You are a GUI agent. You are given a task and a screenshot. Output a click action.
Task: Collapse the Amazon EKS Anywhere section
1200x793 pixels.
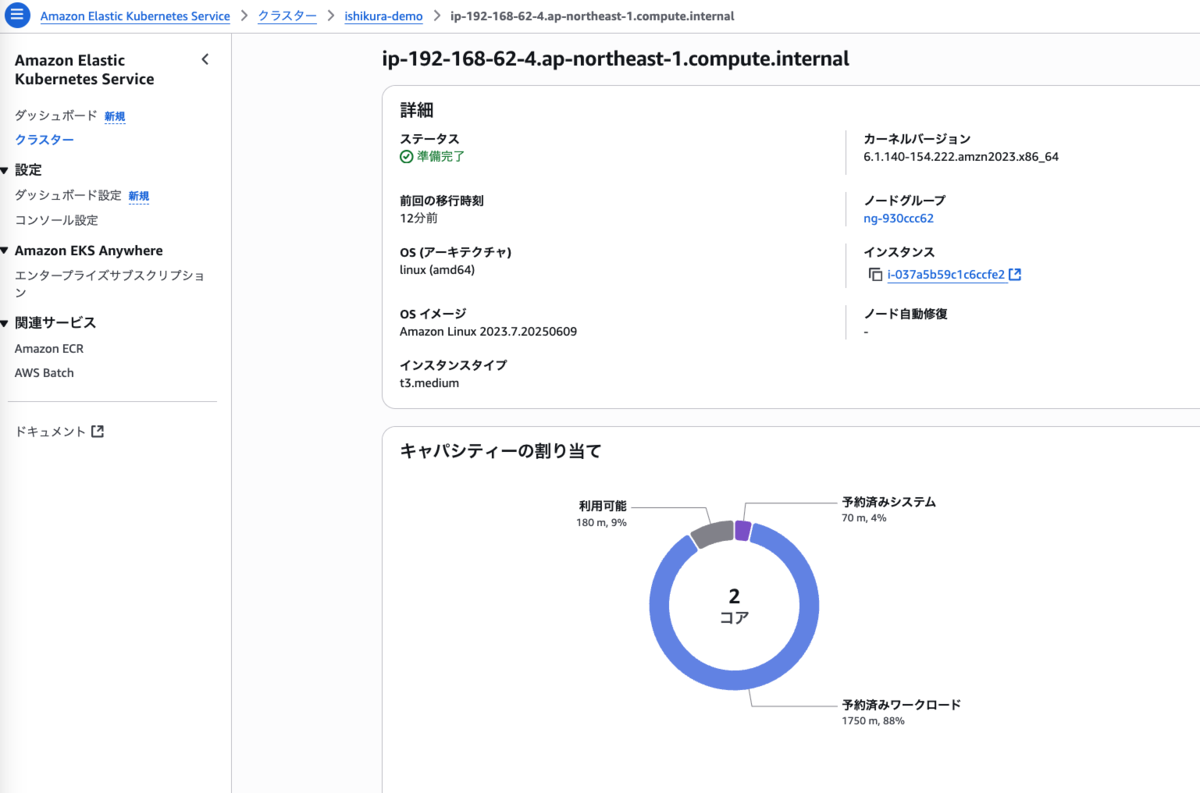pyautogui.click(x=4, y=251)
